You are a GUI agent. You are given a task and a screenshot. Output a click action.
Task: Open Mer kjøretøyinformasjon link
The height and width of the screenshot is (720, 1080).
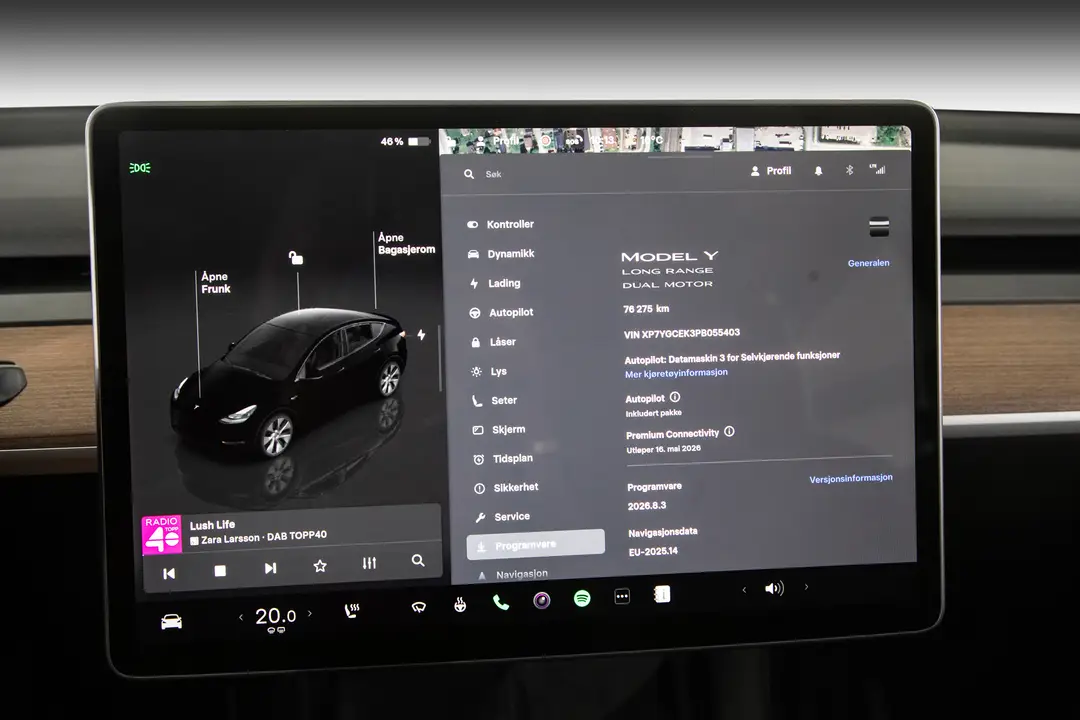676,373
